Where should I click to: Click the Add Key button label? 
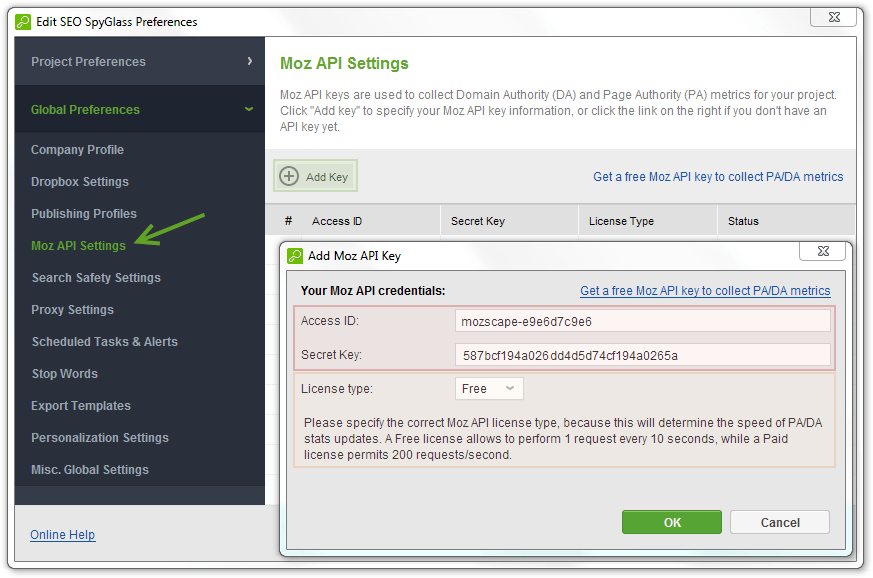327,177
